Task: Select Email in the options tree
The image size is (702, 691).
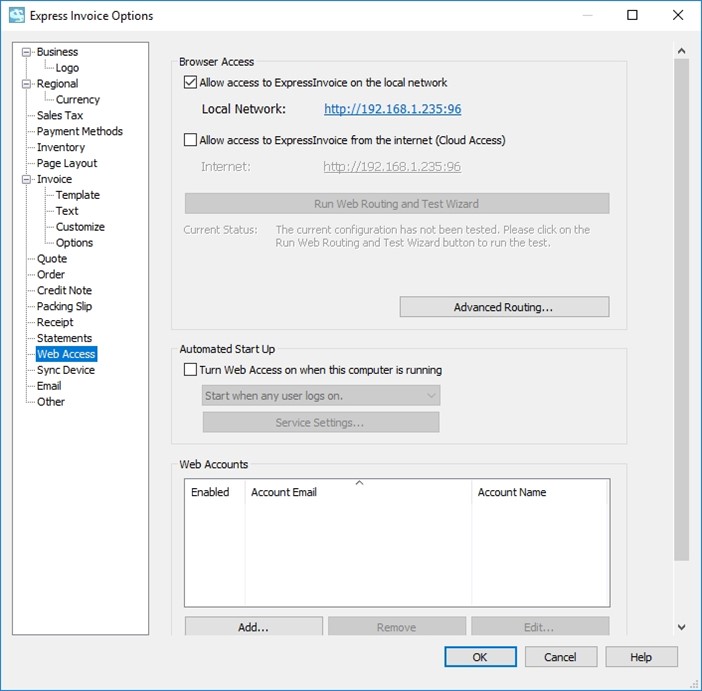Action: pos(49,386)
